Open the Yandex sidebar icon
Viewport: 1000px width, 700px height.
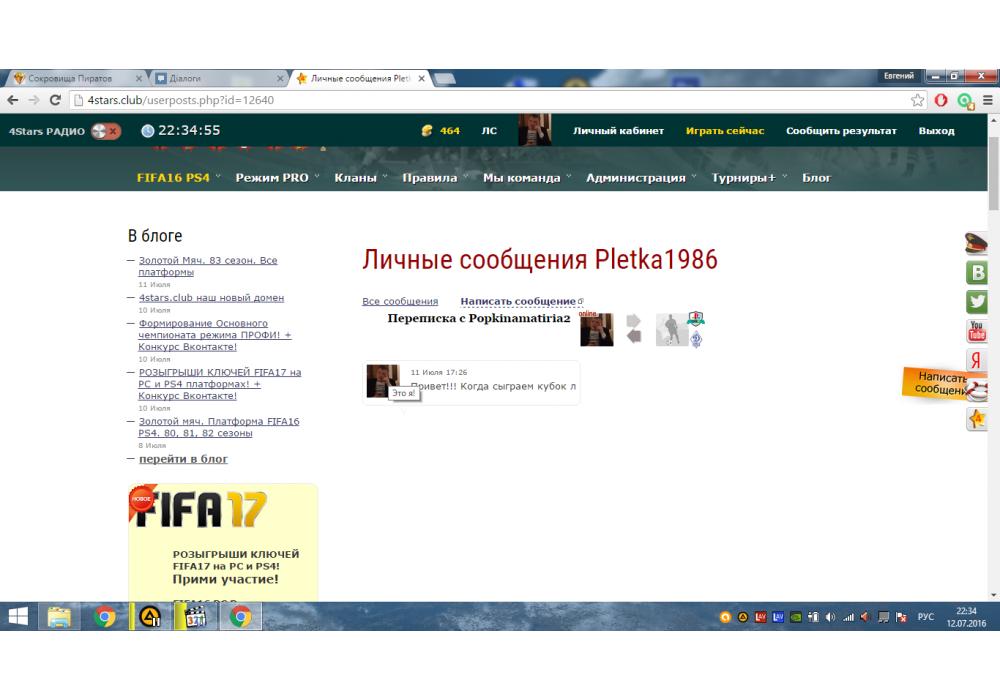[976, 360]
